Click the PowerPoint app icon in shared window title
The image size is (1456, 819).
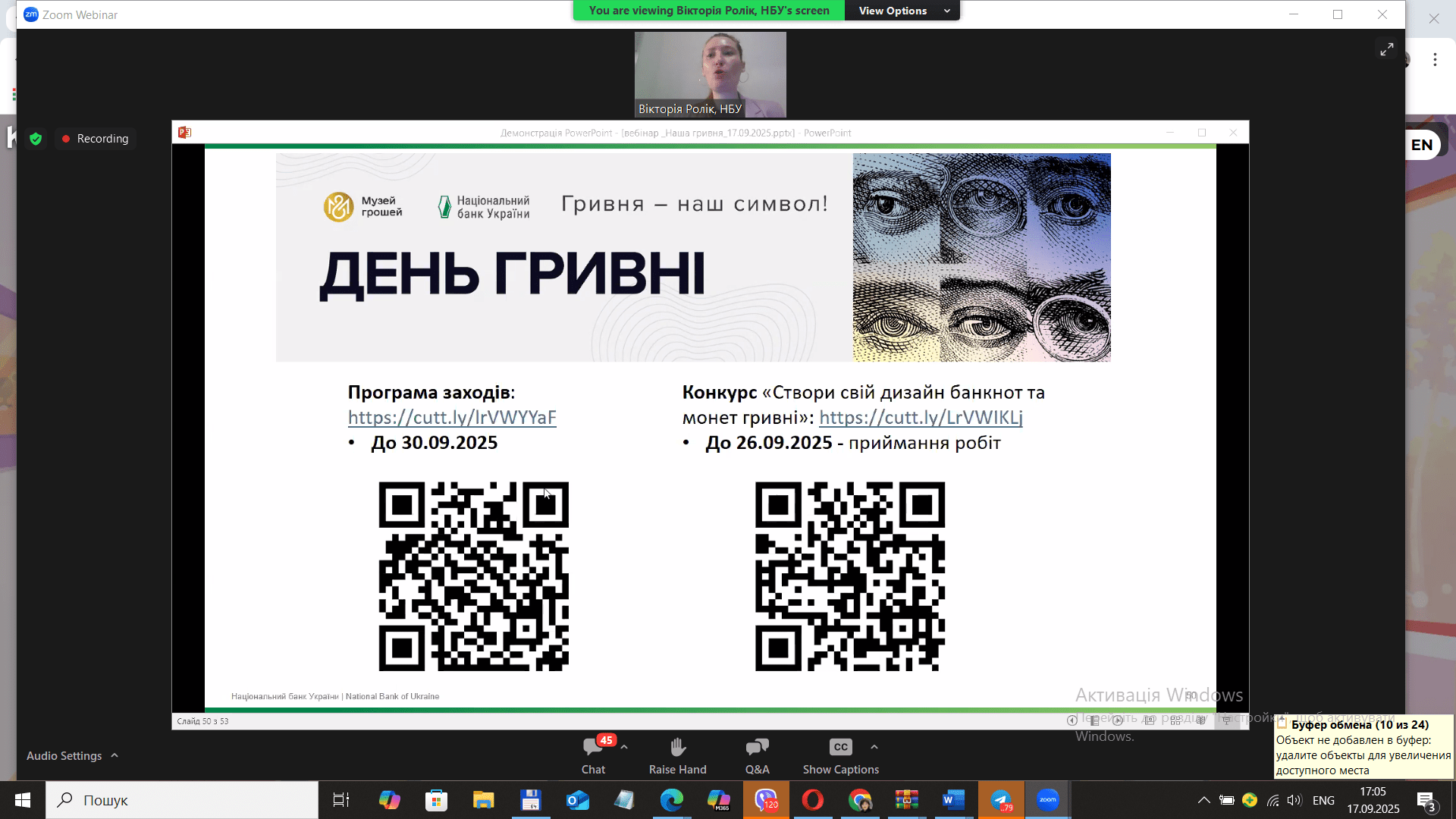point(184,133)
